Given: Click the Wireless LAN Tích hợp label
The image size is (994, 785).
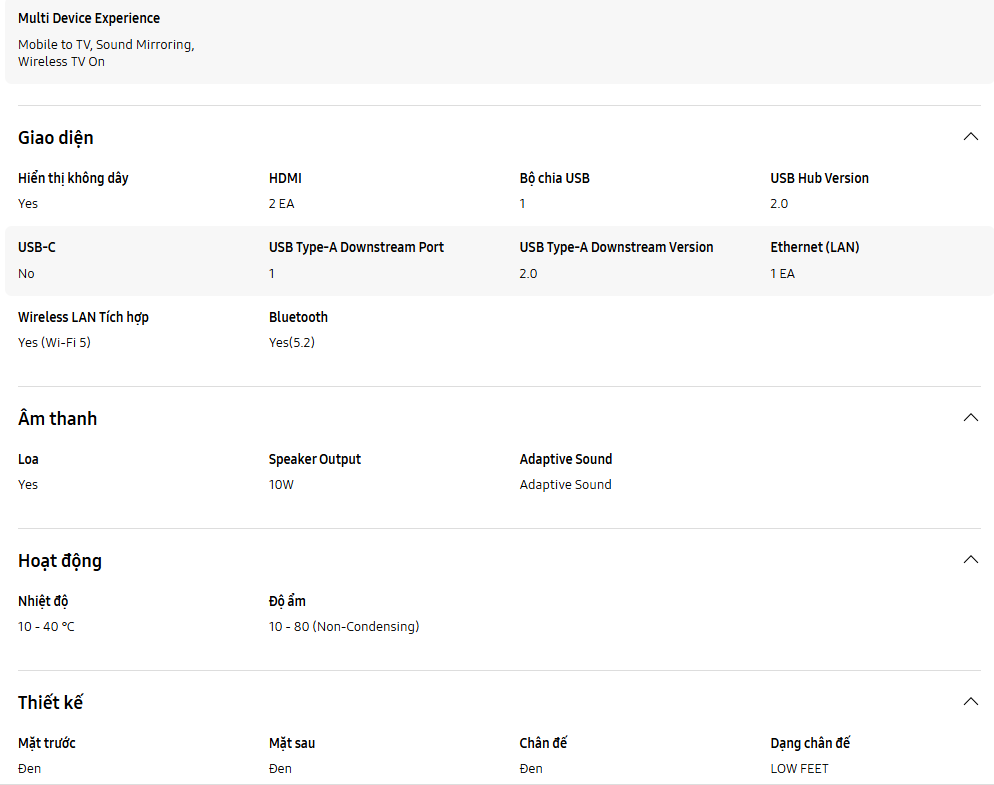Looking at the screenshot, I should [83, 318].
